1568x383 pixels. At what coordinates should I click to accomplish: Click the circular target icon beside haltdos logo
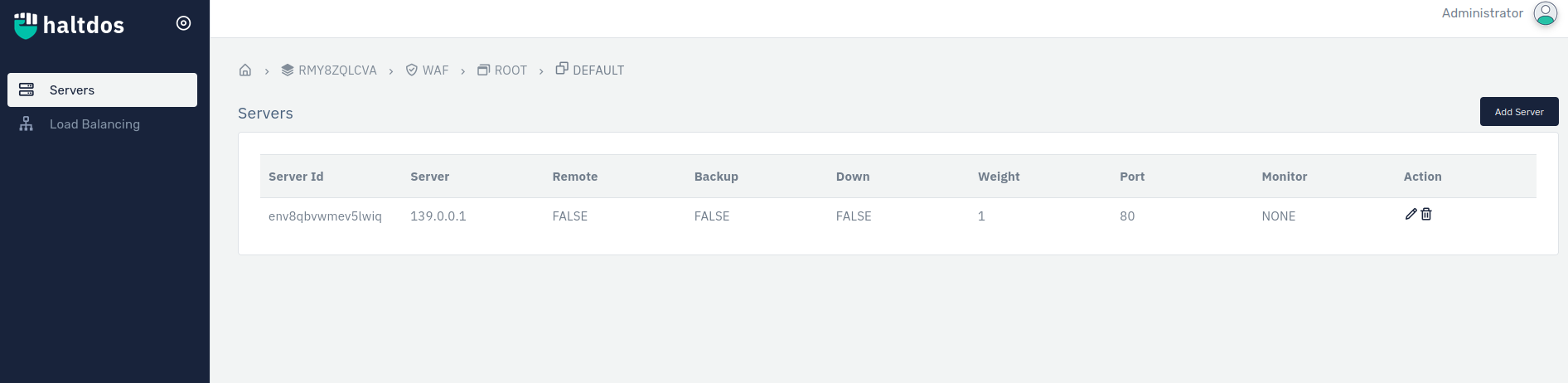184,23
